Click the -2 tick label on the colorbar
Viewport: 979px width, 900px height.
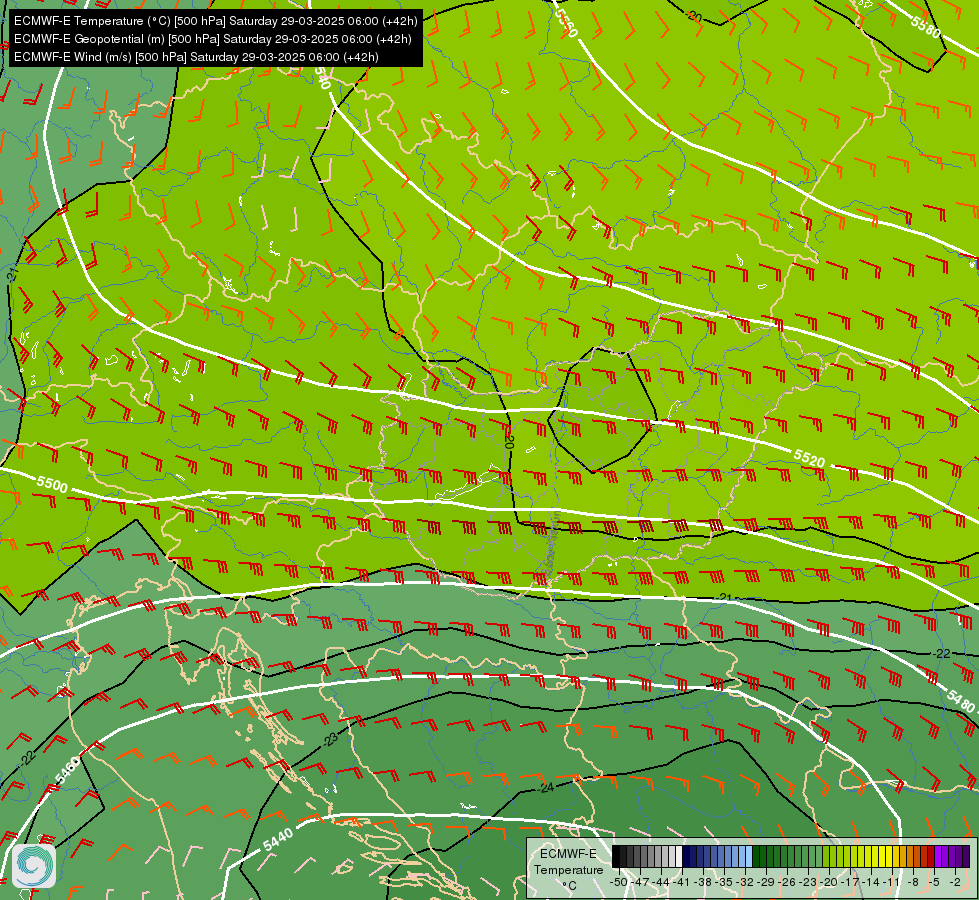click(x=955, y=882)
